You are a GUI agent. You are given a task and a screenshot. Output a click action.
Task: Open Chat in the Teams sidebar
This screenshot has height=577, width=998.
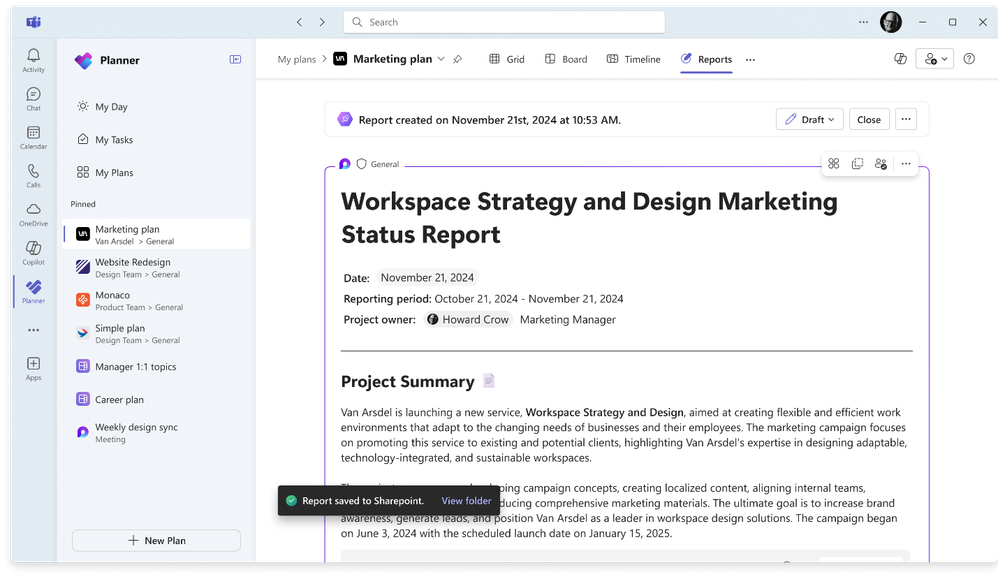[x=33, y=99]
